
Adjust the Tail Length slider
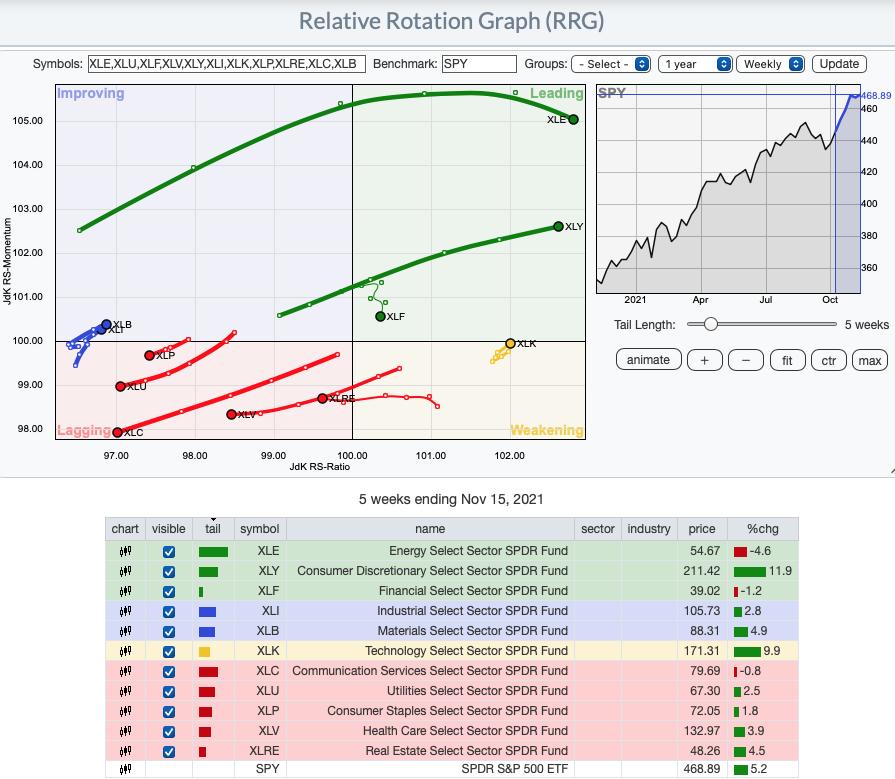coord(710,324)
